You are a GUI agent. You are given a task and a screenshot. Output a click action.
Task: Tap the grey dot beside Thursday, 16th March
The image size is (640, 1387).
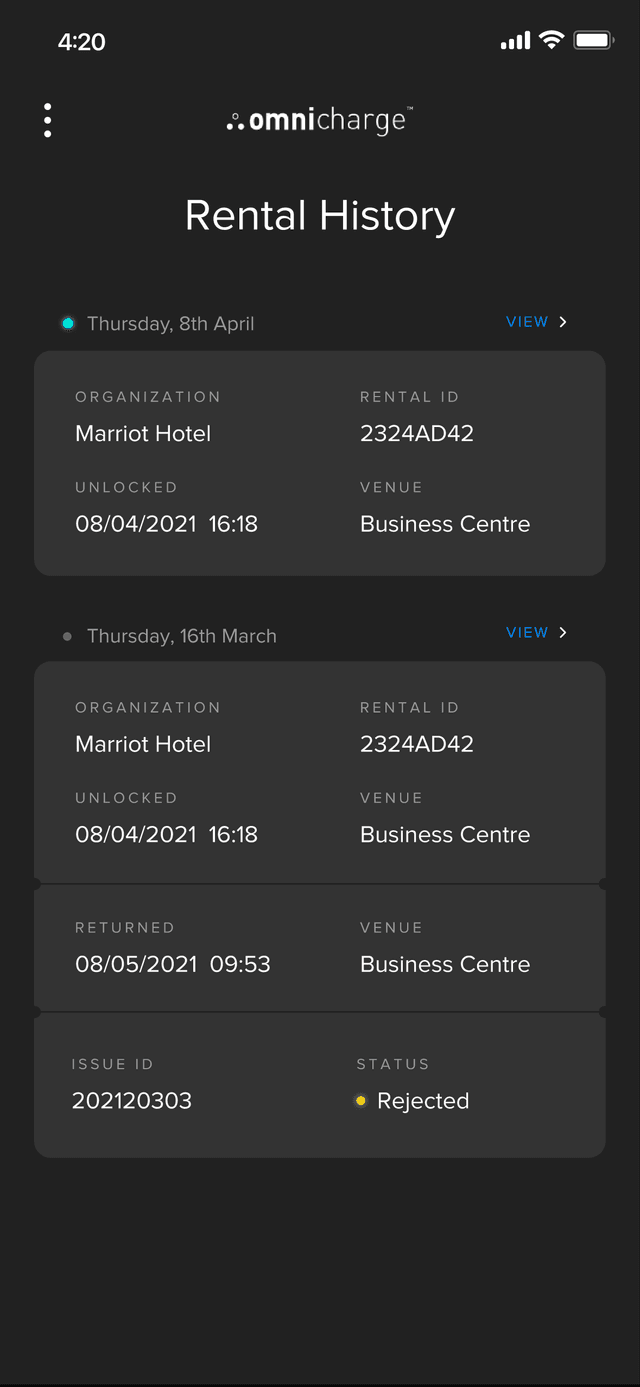click(67, 636)
